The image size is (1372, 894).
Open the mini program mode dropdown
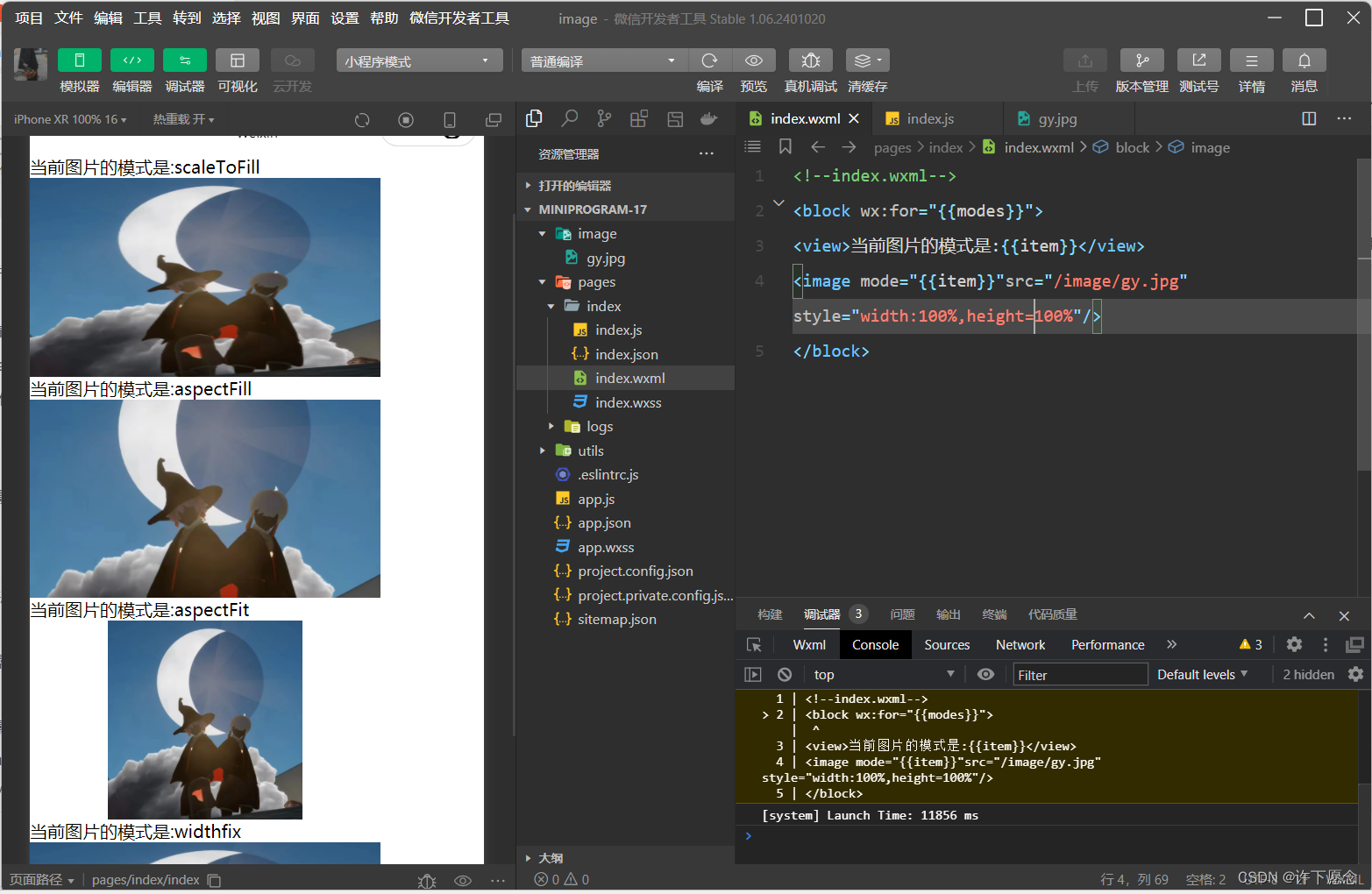click(x=419, y=60)
